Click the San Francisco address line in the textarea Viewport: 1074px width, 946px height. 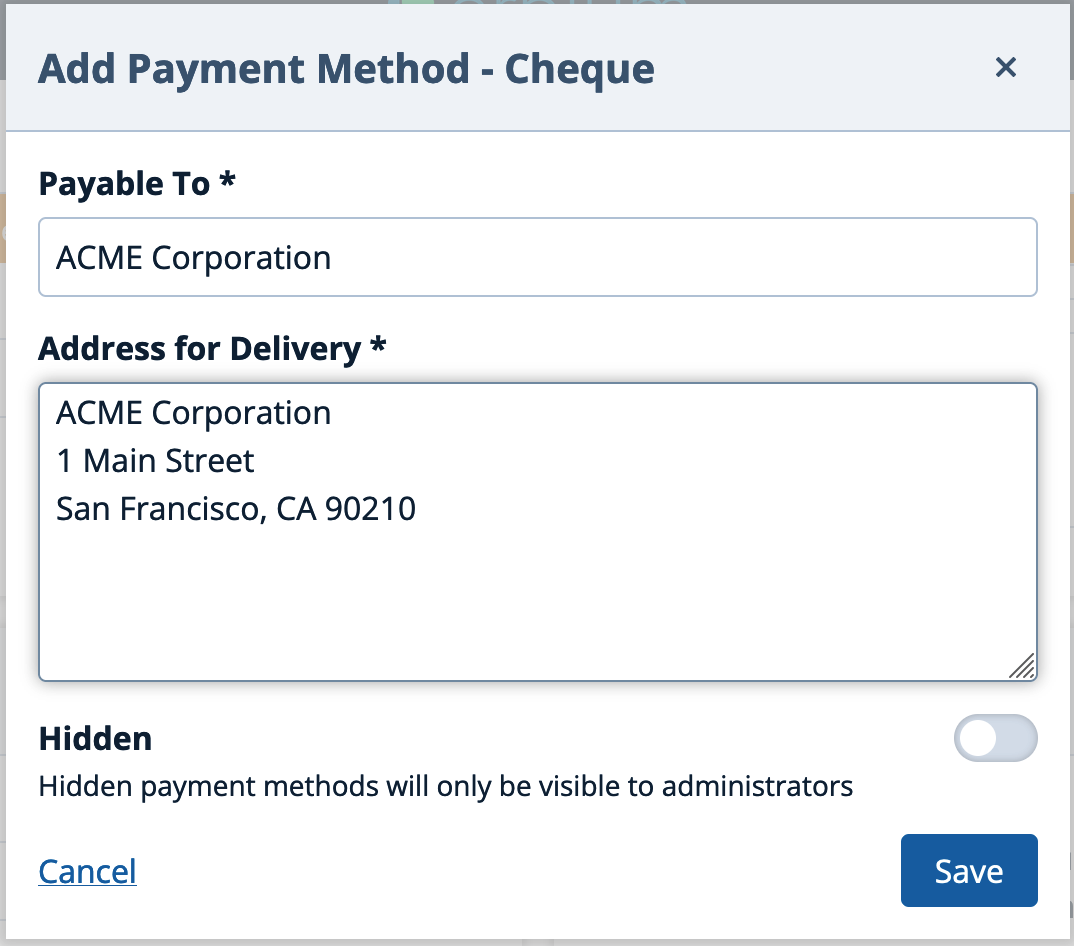click(235, 508)
